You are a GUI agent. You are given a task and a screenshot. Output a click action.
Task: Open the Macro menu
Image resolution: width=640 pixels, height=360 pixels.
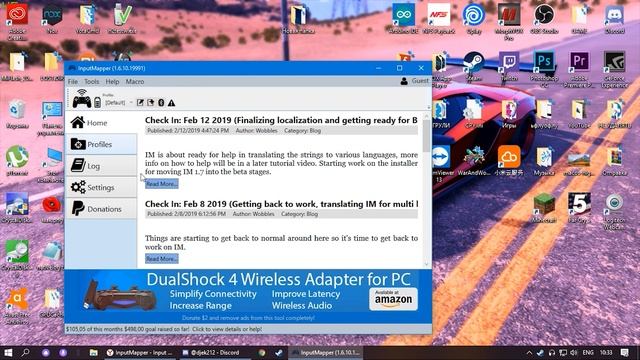pos(135,82)
